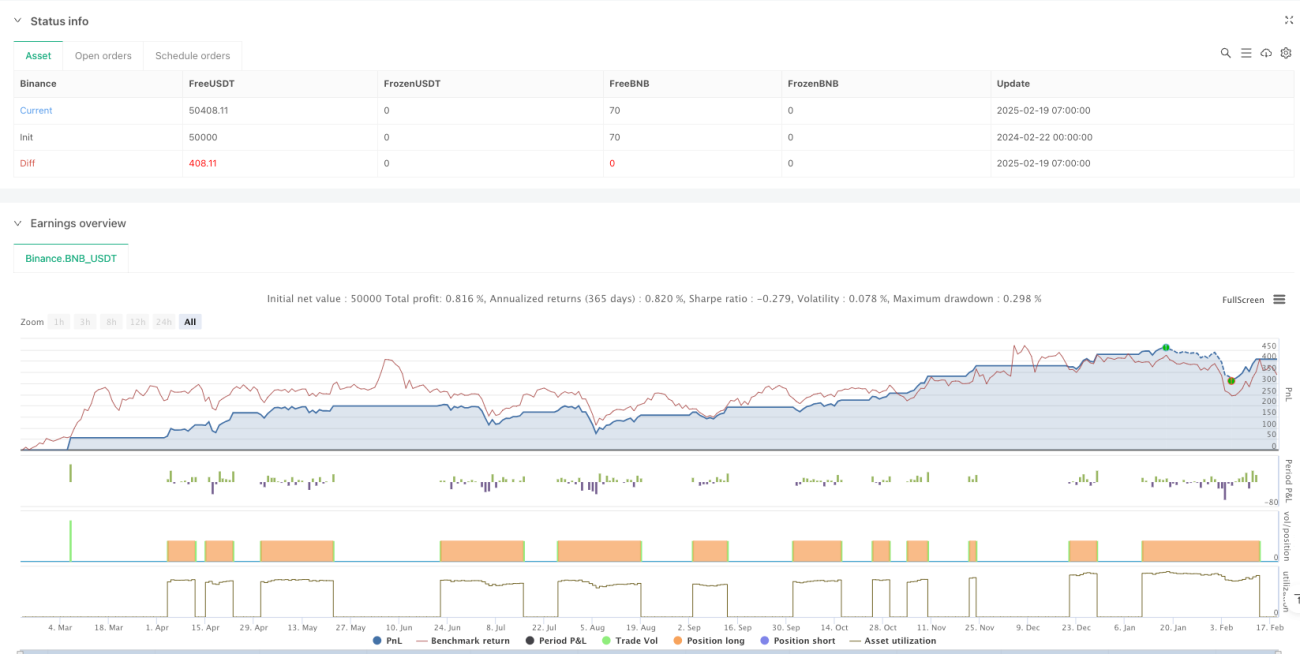Collapse the Status info section chevron
Viewport: 1300px width, 654px height.
tap(18, 21)
